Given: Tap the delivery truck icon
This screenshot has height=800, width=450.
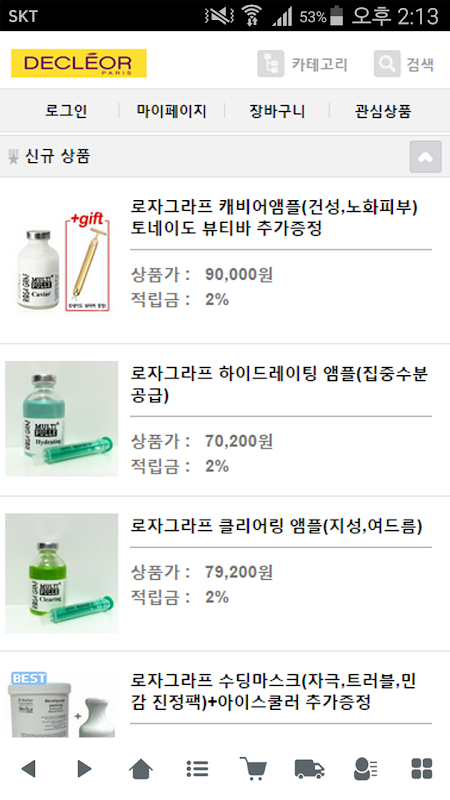Looking at the screenshot, I should 310,768.
